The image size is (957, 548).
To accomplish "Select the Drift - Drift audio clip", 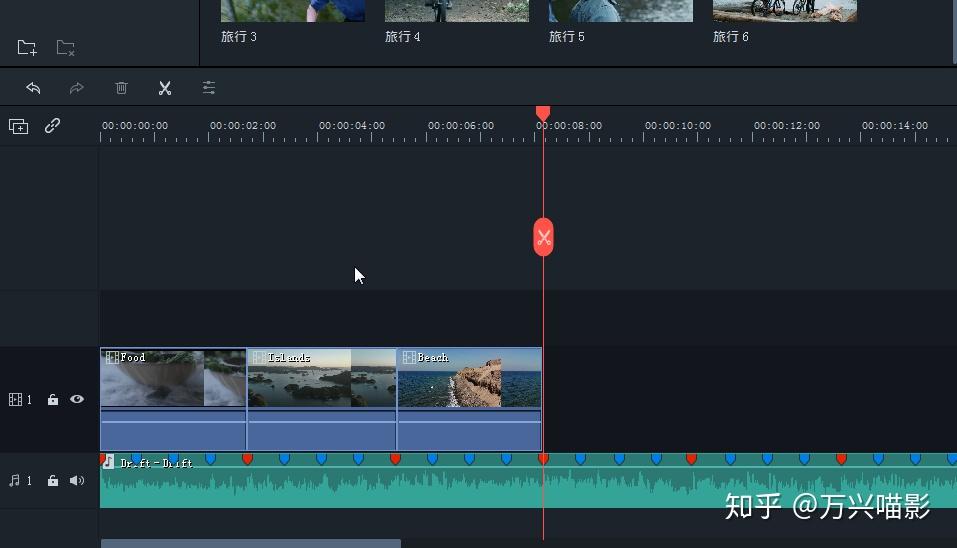I will (529, 481).
